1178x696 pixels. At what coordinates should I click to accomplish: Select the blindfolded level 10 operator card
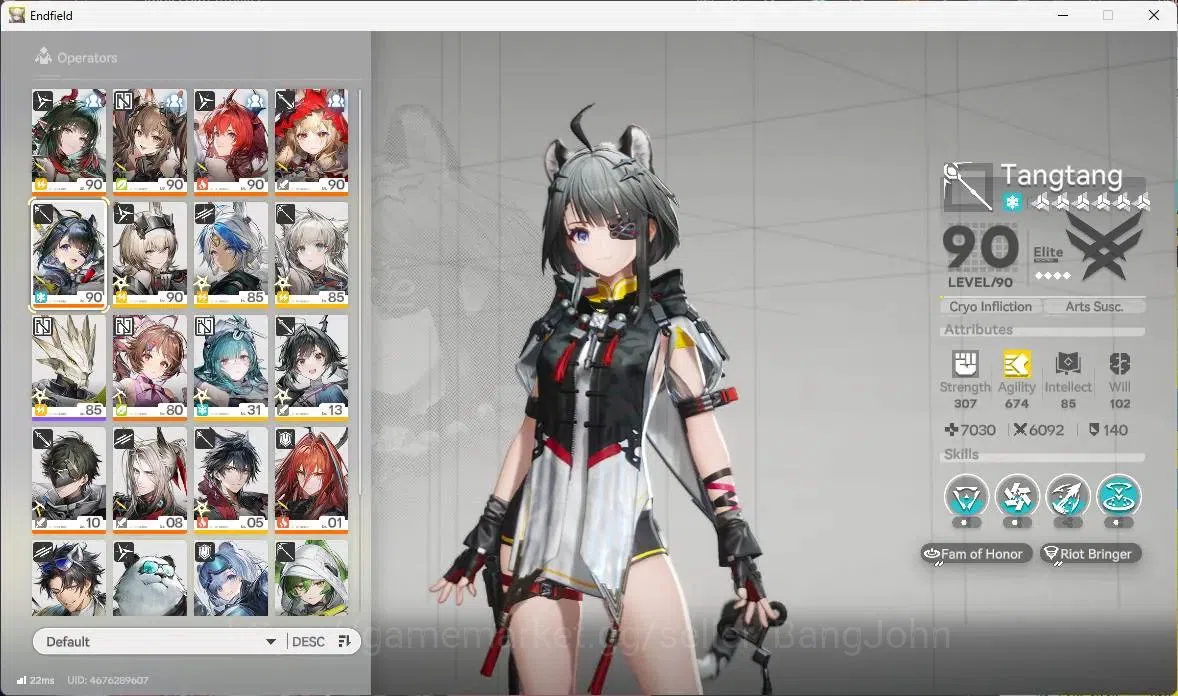click(68, 480)
